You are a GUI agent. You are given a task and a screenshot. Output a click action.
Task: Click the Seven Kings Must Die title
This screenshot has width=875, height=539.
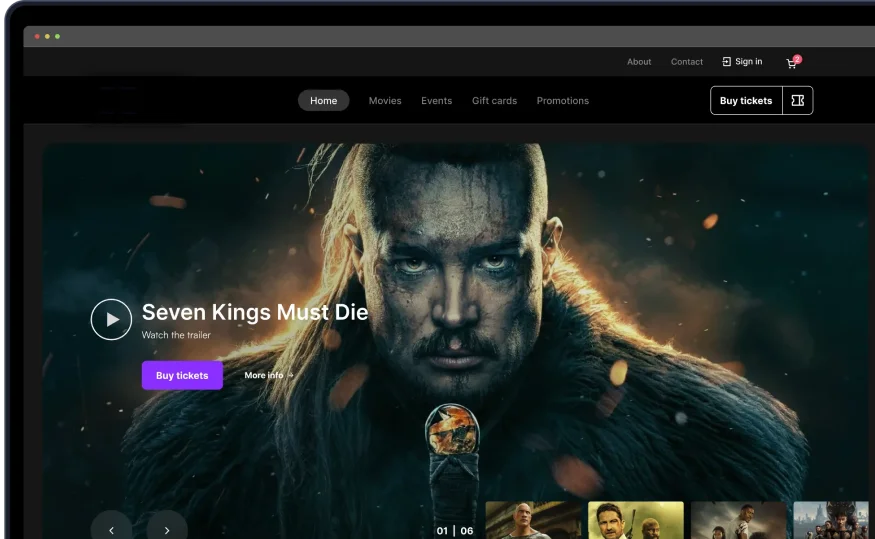[x=255, y=312]
